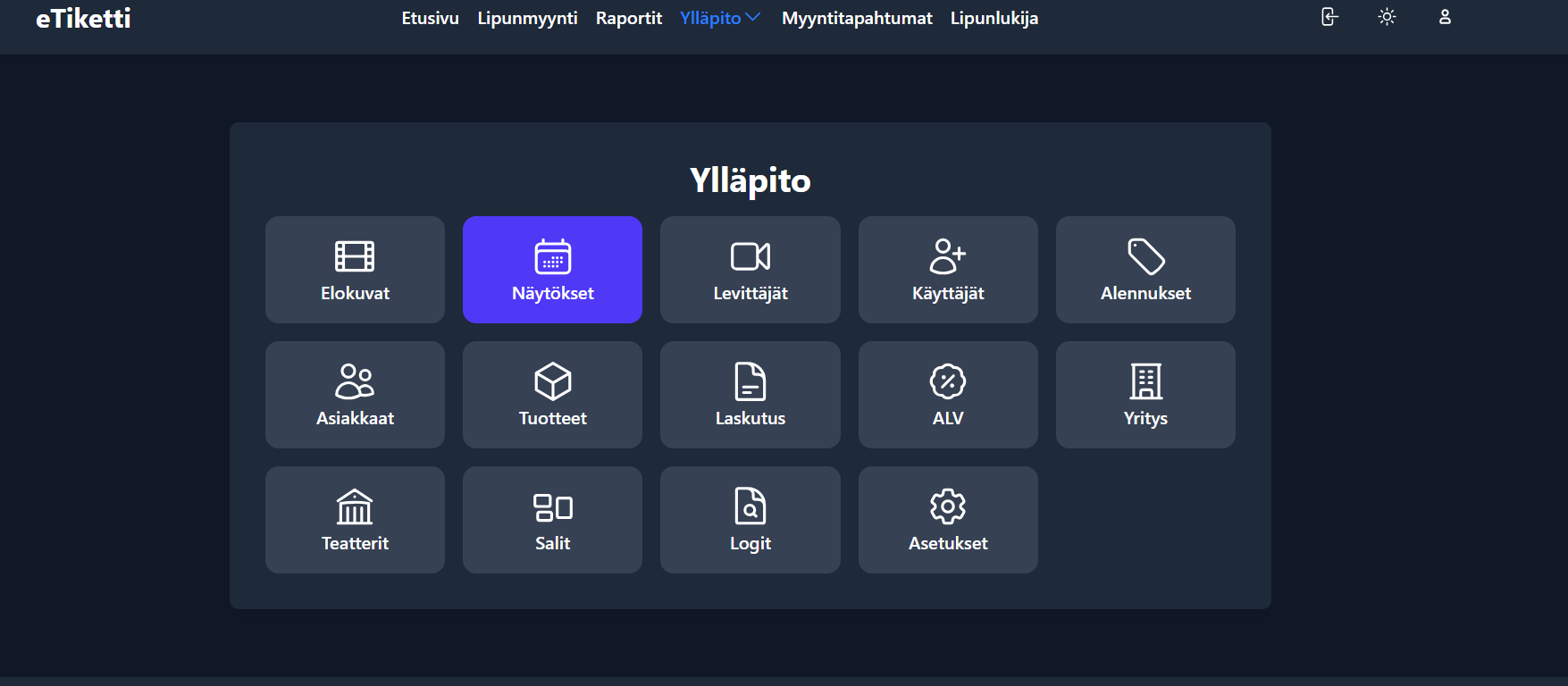Go to Lipunmyynti in the navigation bar
The width and height of the screenshot is (1568, 686).
point(527,18)
